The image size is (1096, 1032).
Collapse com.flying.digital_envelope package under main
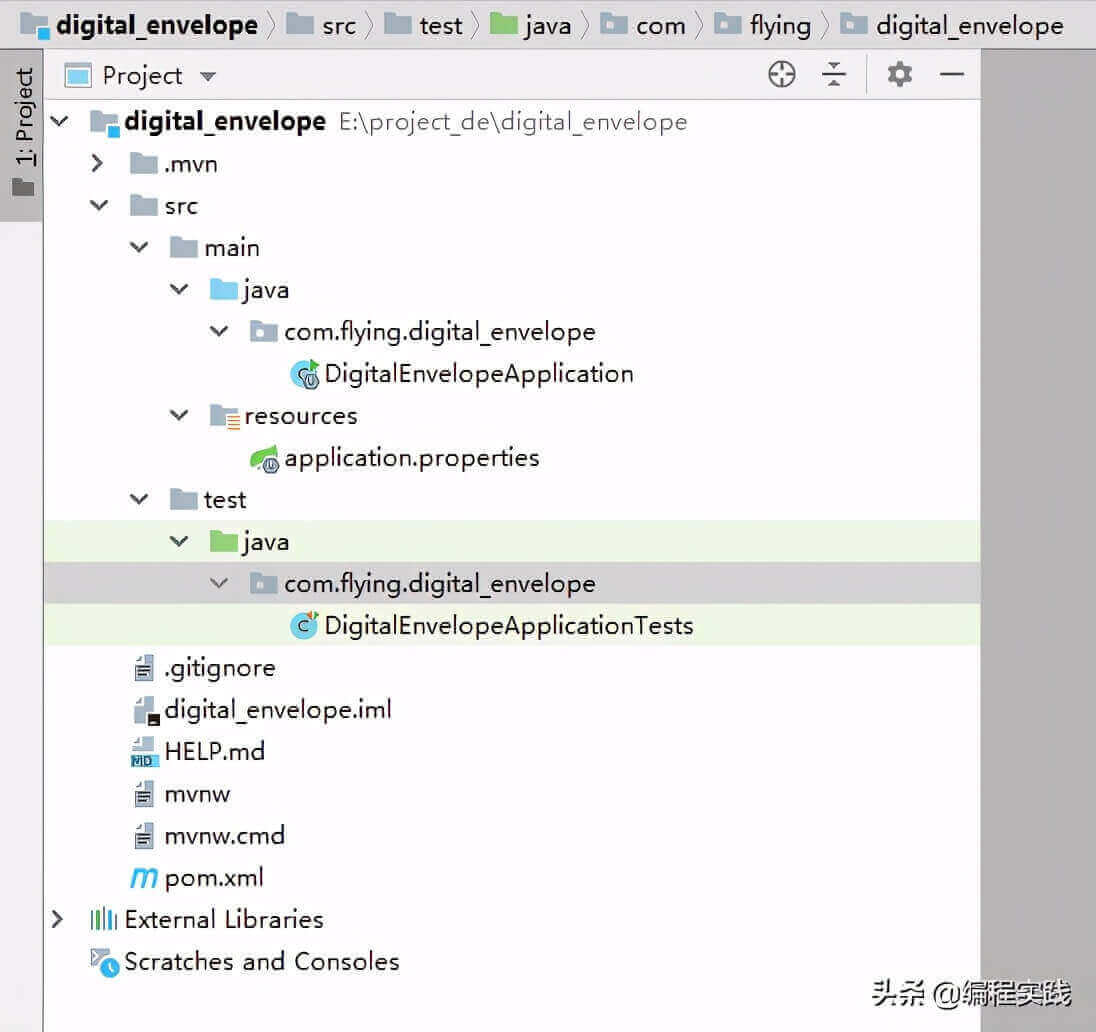point(219,331)
